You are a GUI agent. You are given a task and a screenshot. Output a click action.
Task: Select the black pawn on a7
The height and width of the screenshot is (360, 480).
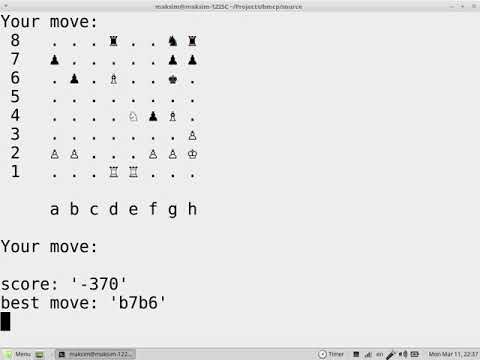click(x=55, y=60)
